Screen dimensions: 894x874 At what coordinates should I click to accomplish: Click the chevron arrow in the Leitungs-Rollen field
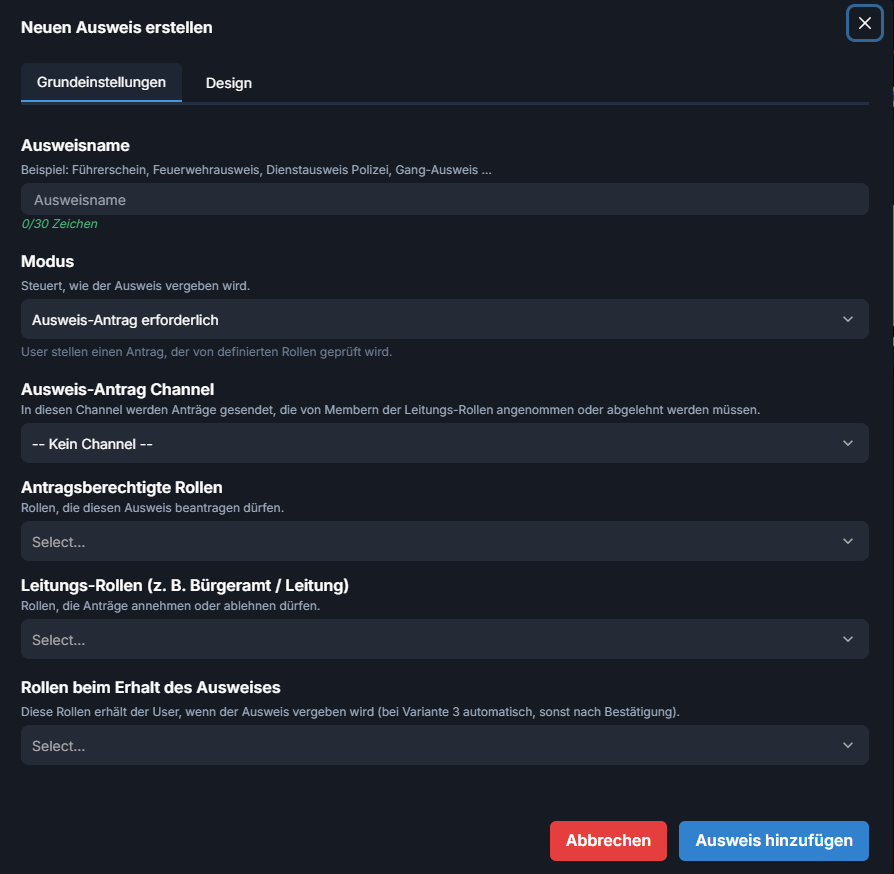[848, 639]
